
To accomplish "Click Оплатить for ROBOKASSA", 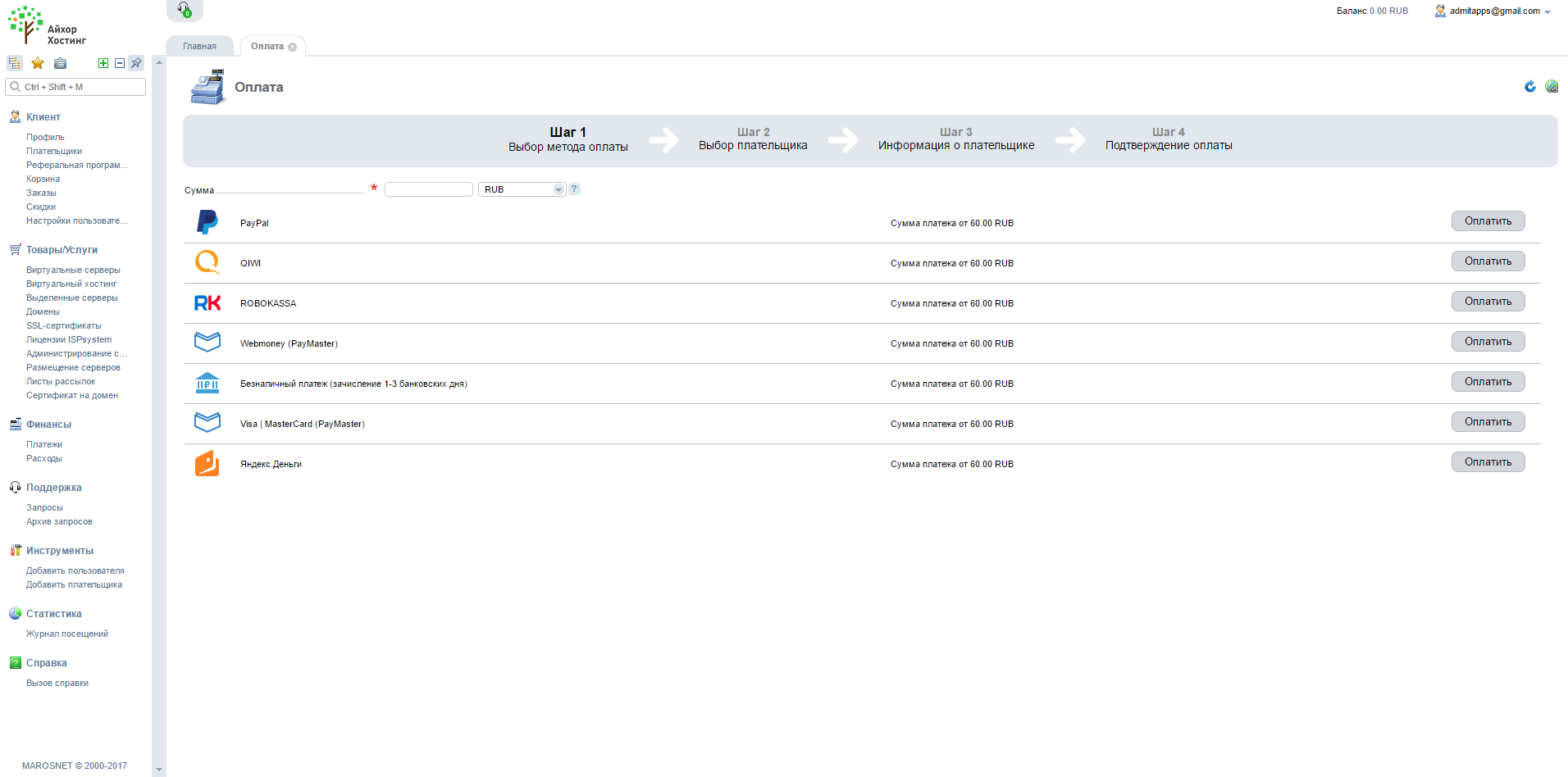I will 1488,302.
